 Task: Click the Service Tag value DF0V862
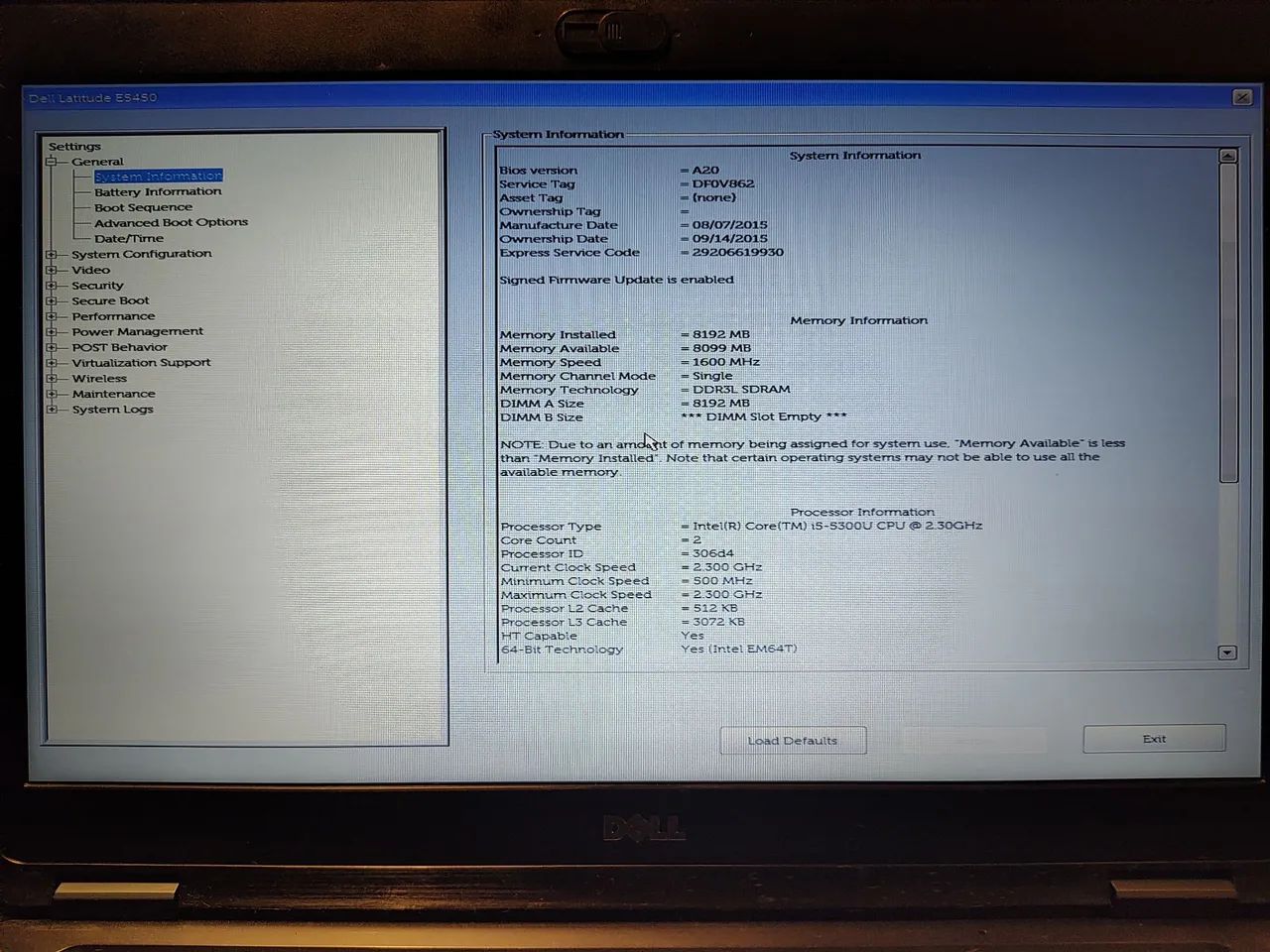pos(722,183)
